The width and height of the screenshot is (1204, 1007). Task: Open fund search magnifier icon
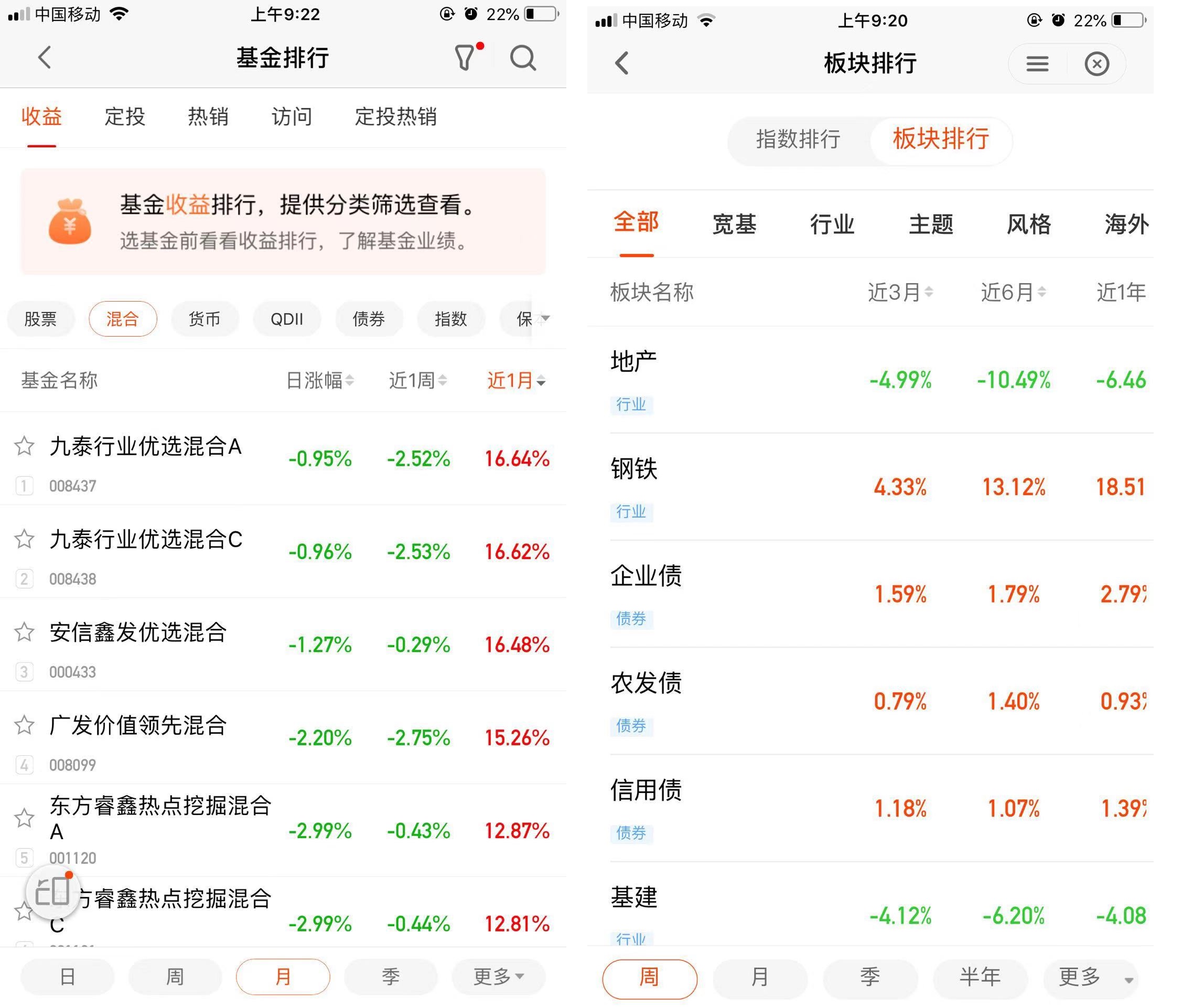click(x=523, y=58)
